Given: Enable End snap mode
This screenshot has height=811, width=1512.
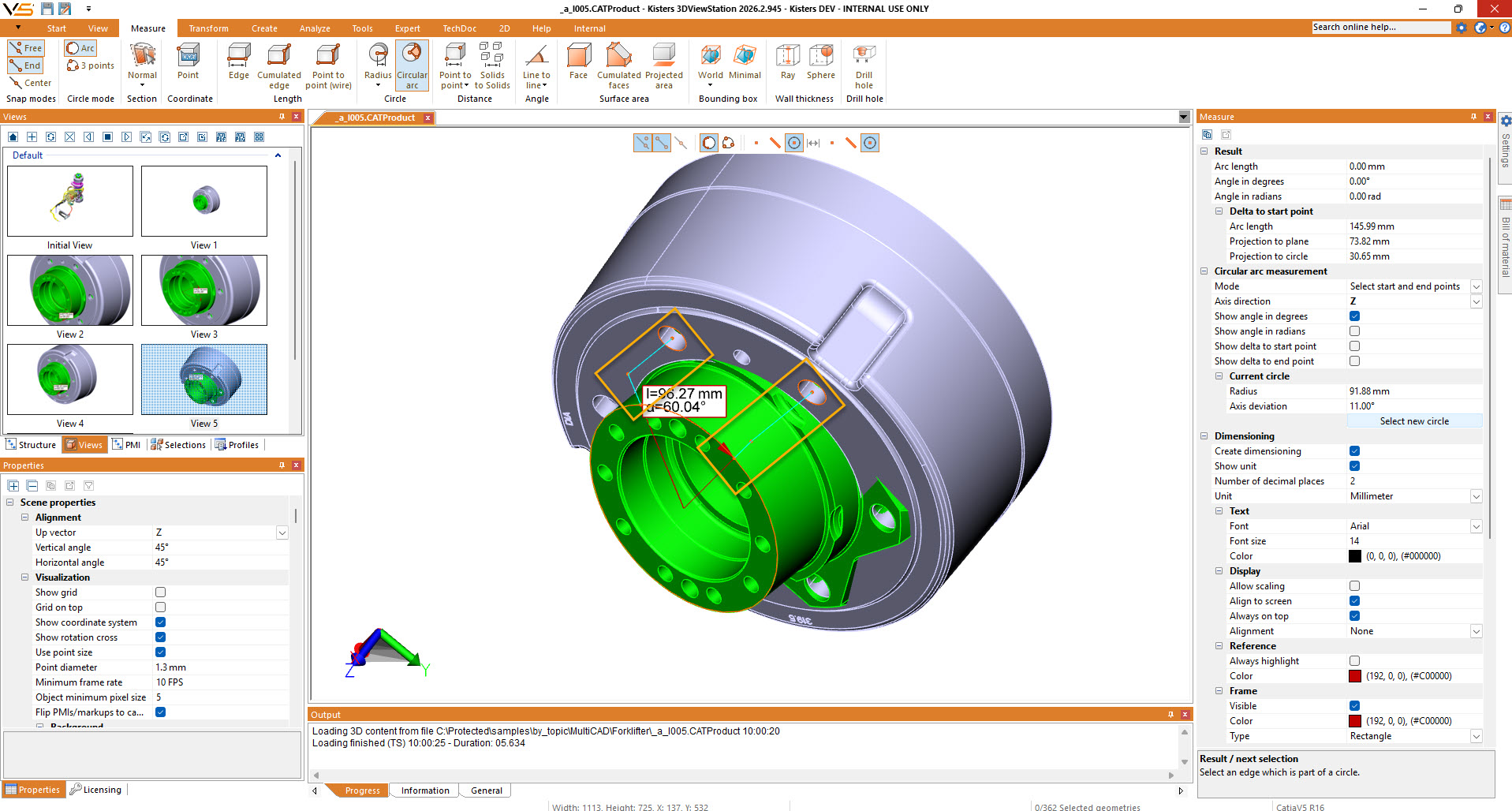Looking at the screenshot, I should click(26, 65).
